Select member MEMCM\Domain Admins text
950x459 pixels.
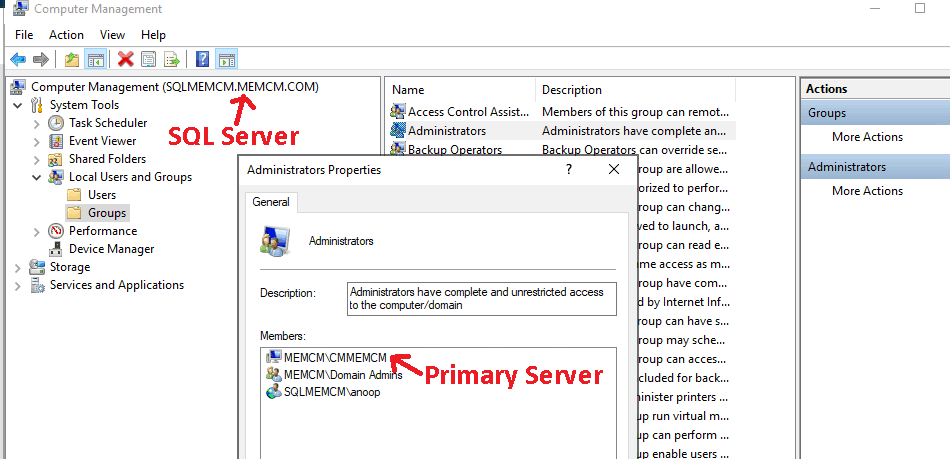[343, 374]
